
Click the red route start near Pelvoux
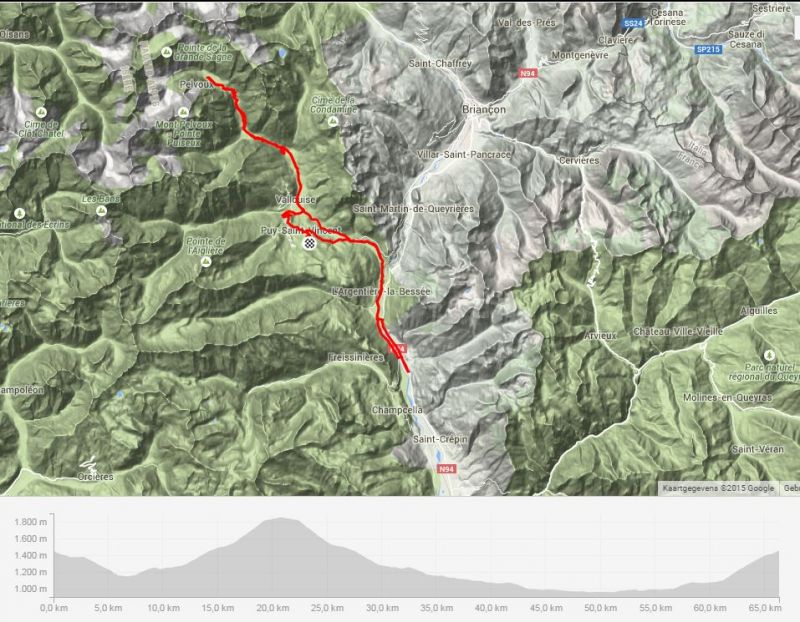(208, 78)
